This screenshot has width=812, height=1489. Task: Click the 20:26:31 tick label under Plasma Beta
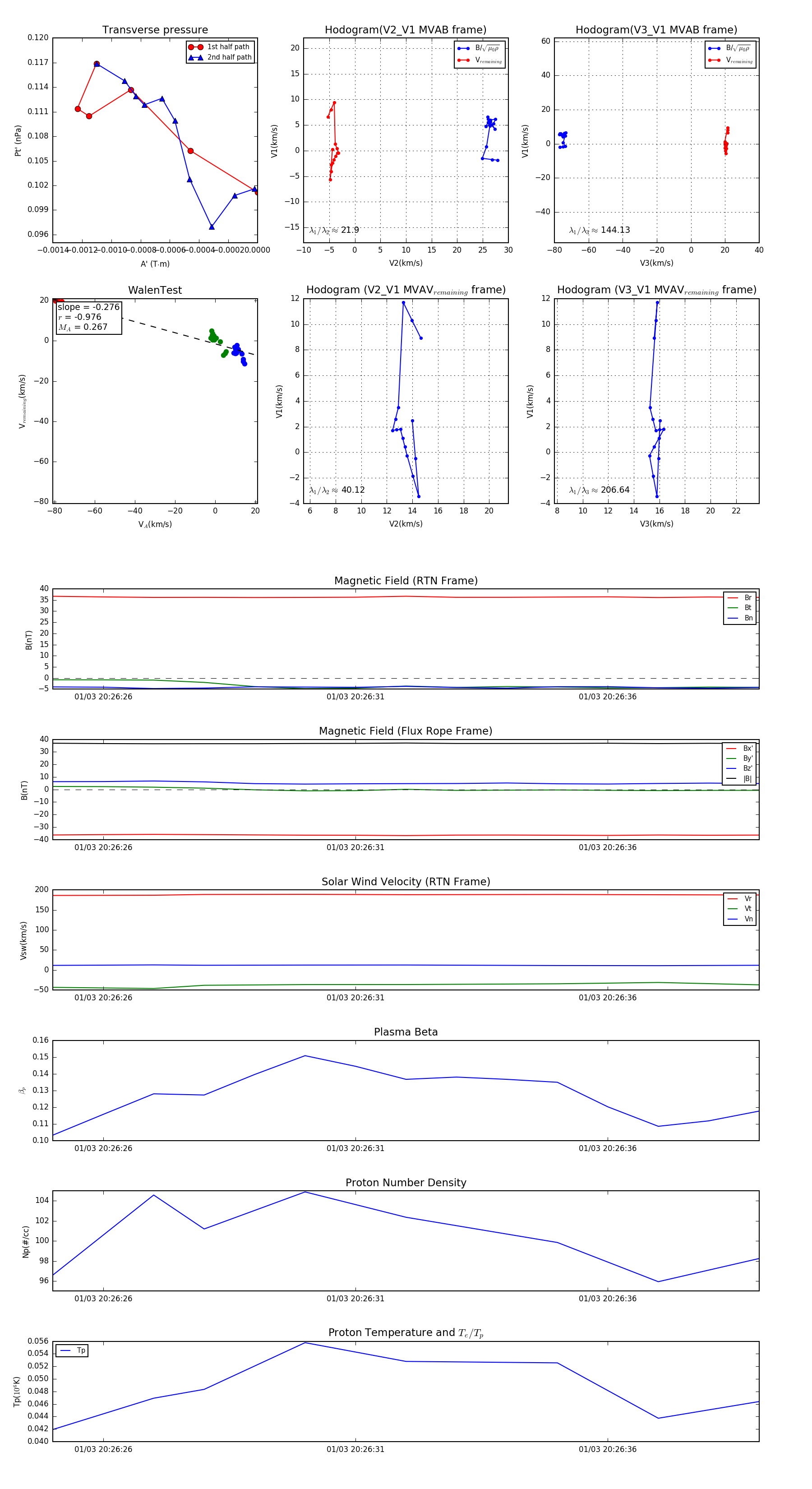(x=355, y=1148)
